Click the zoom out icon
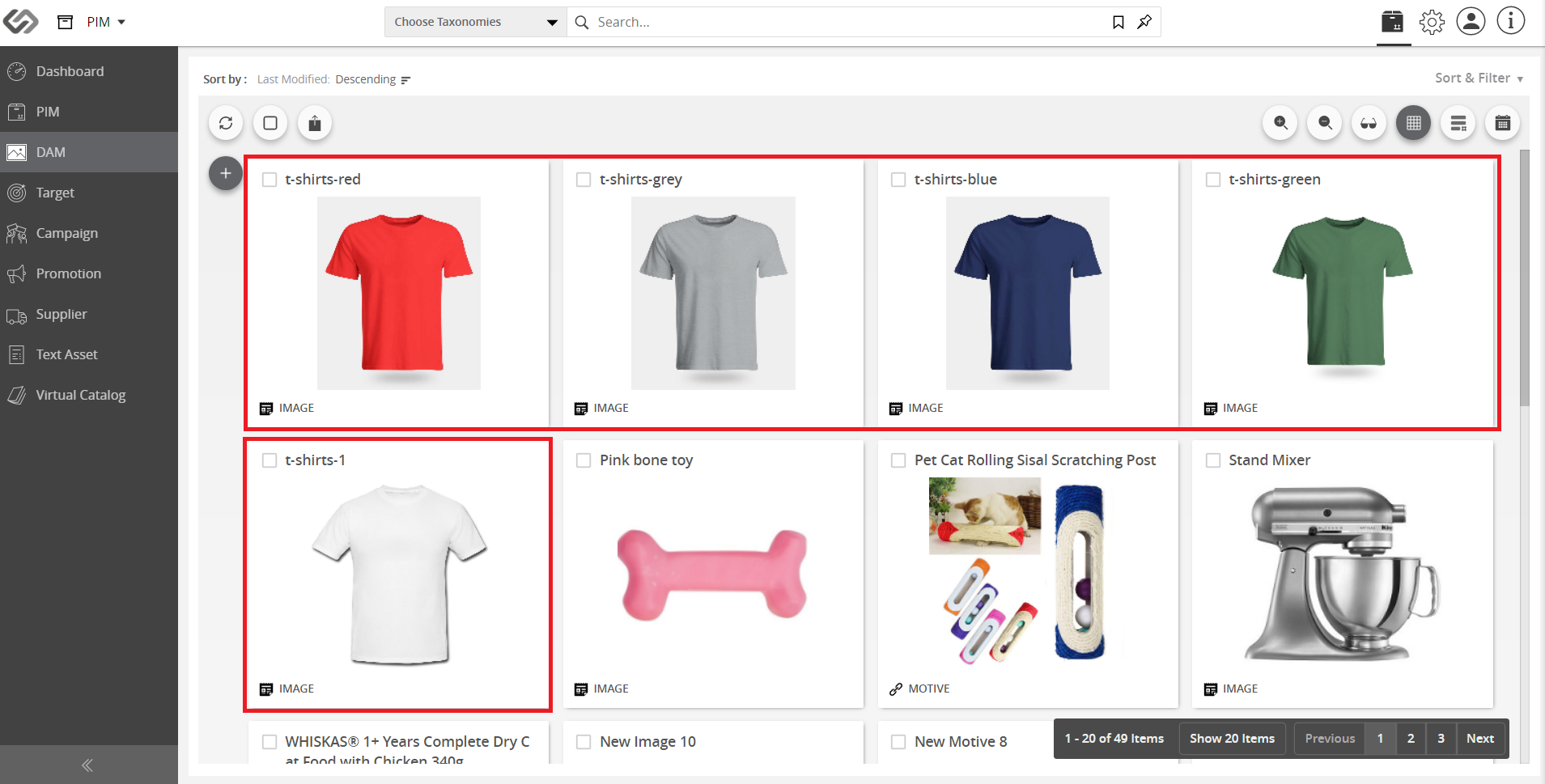The width and height of the screenshot is (1545, 784). coord(1325,123)
